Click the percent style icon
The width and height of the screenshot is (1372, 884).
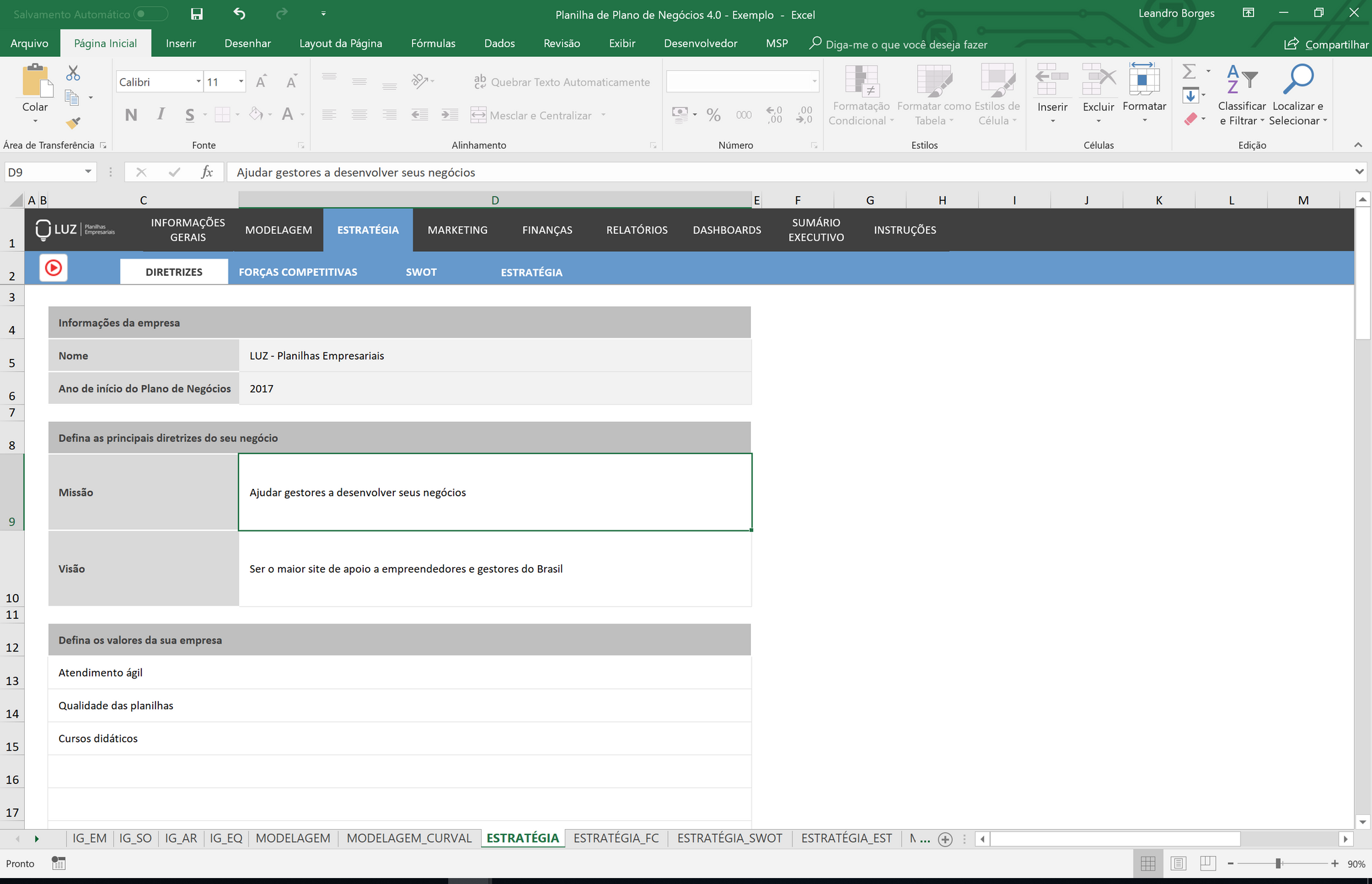click(713, 115)
